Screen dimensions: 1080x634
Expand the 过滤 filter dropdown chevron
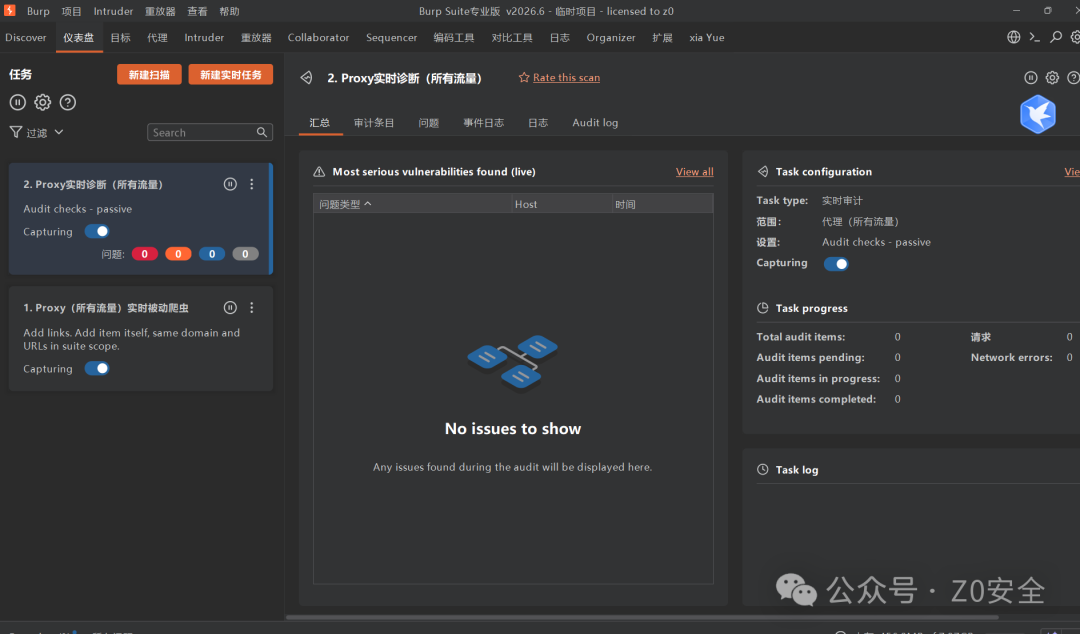point(59,132)
